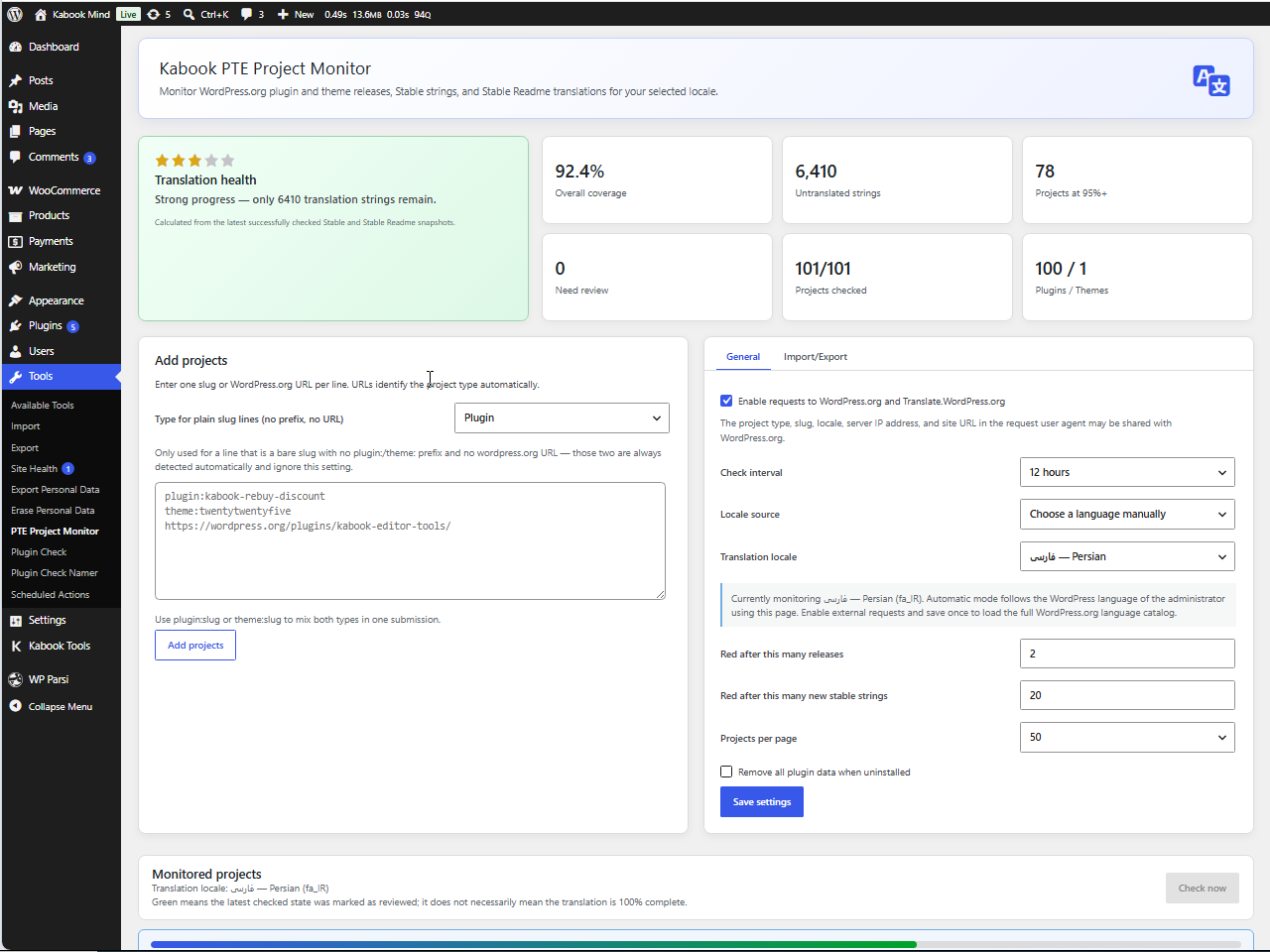Click the 100 / 1 Plugins / Themes card
This screenshot has height=952, width=1270.
1137,277
